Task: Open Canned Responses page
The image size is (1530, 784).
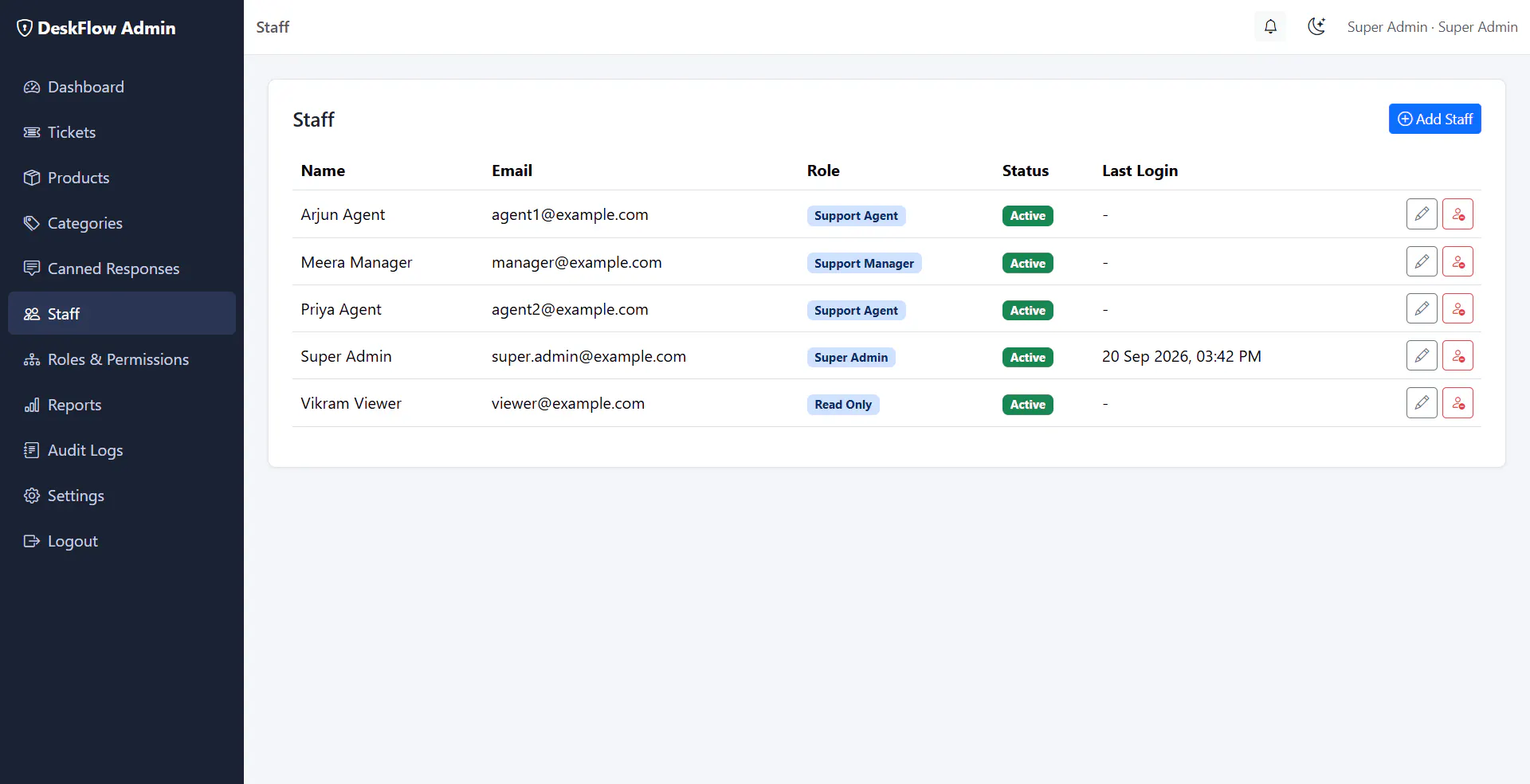Action: point(122,269)
